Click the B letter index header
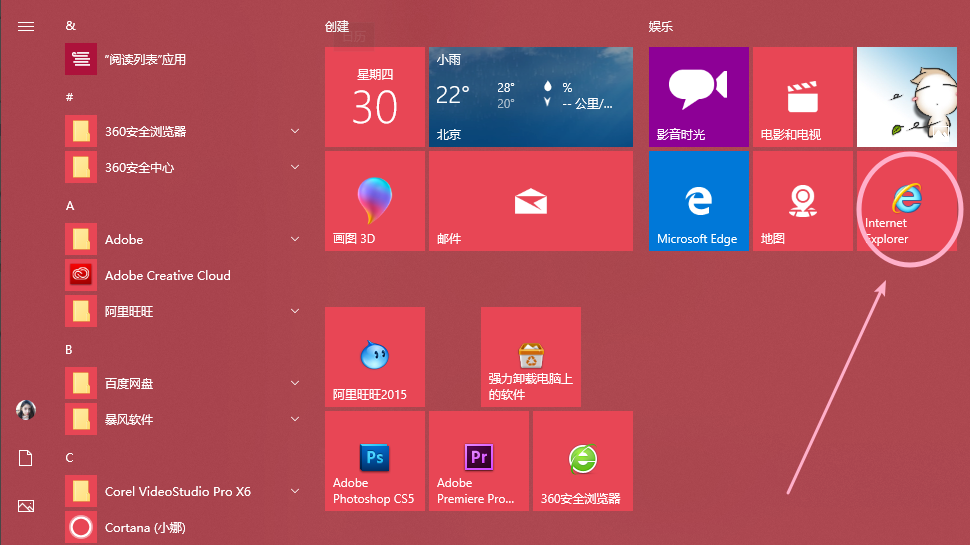The image size is (970, 545). pos(69,350)
